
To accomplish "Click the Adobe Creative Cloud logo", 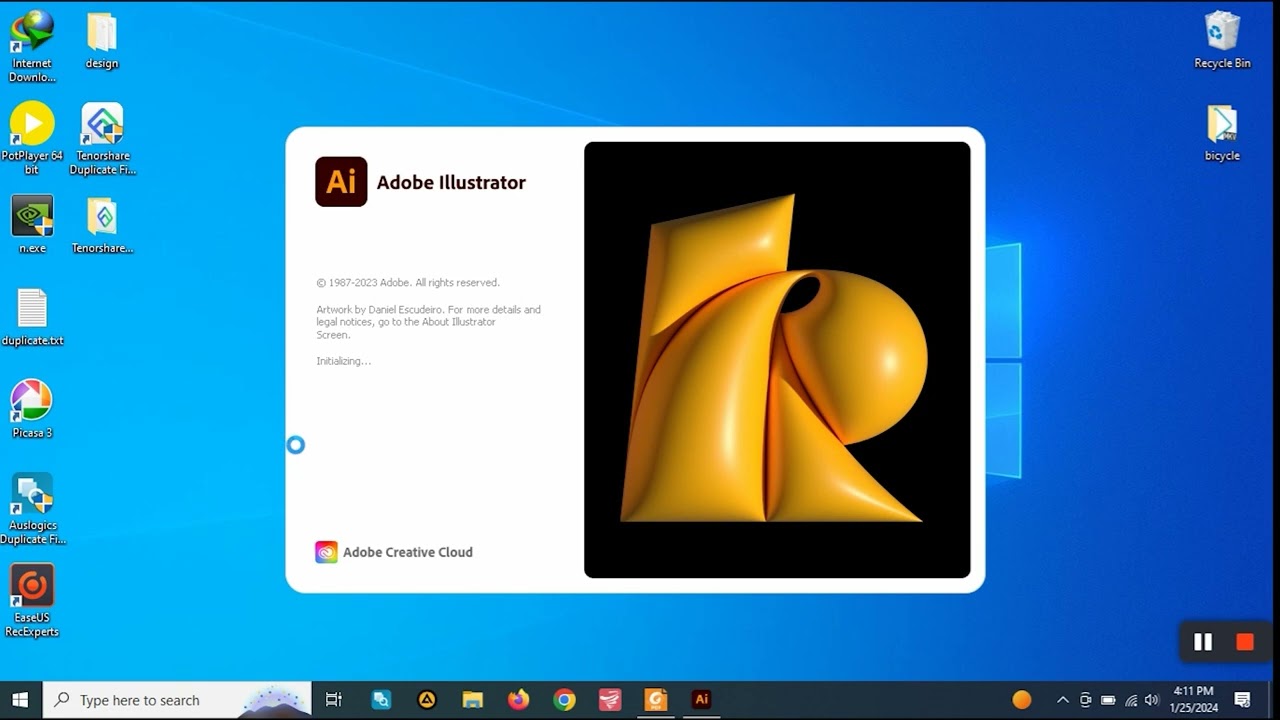I will [x=326, y=552].
